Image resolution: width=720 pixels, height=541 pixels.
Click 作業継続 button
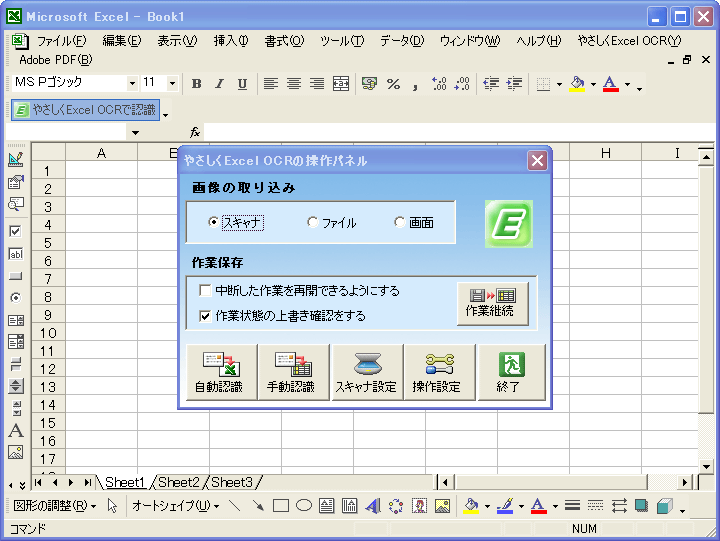[492, 304]
